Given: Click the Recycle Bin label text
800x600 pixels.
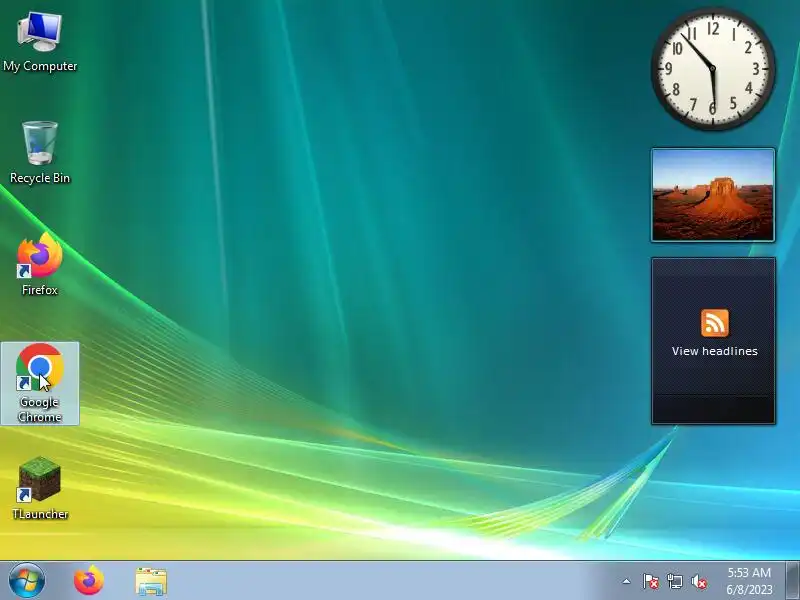Looking at the screenshot, I should [x=40, y=178].
